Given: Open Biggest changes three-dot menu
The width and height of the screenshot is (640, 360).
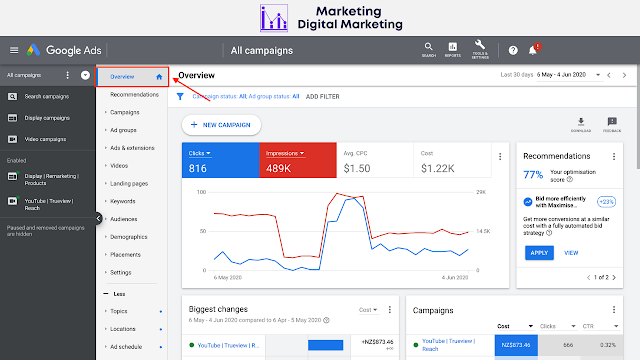Looking at the screenshot, I should click(x=390, y=310).
